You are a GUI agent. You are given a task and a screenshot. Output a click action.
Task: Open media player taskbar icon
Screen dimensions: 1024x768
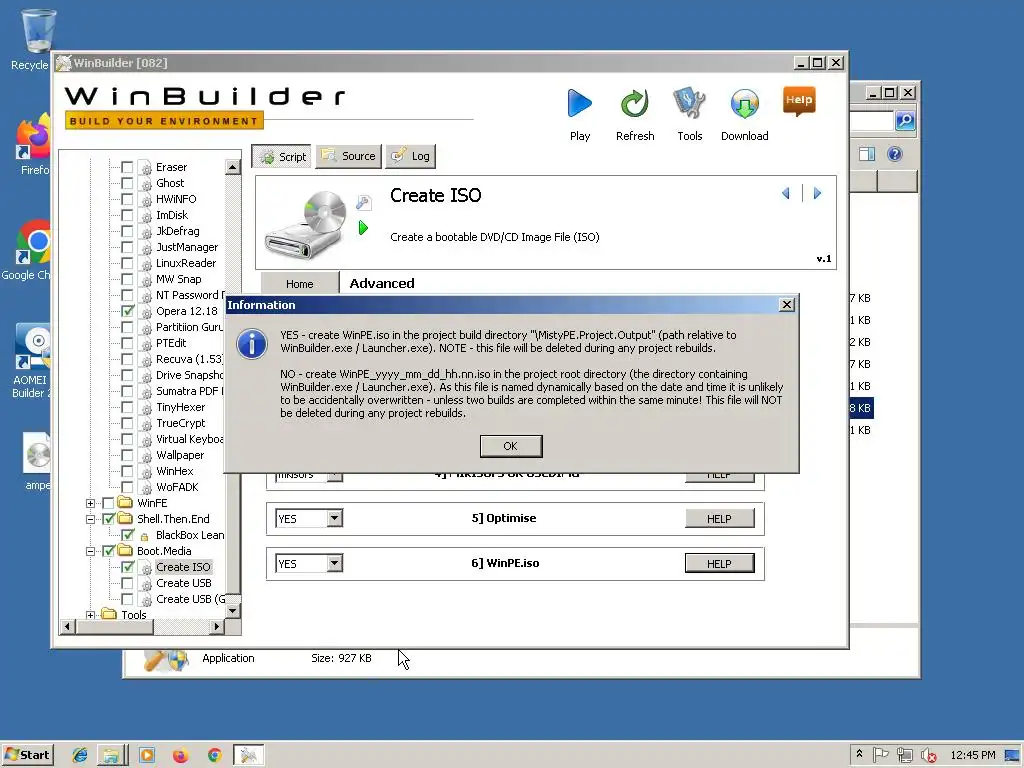(147, 755)
